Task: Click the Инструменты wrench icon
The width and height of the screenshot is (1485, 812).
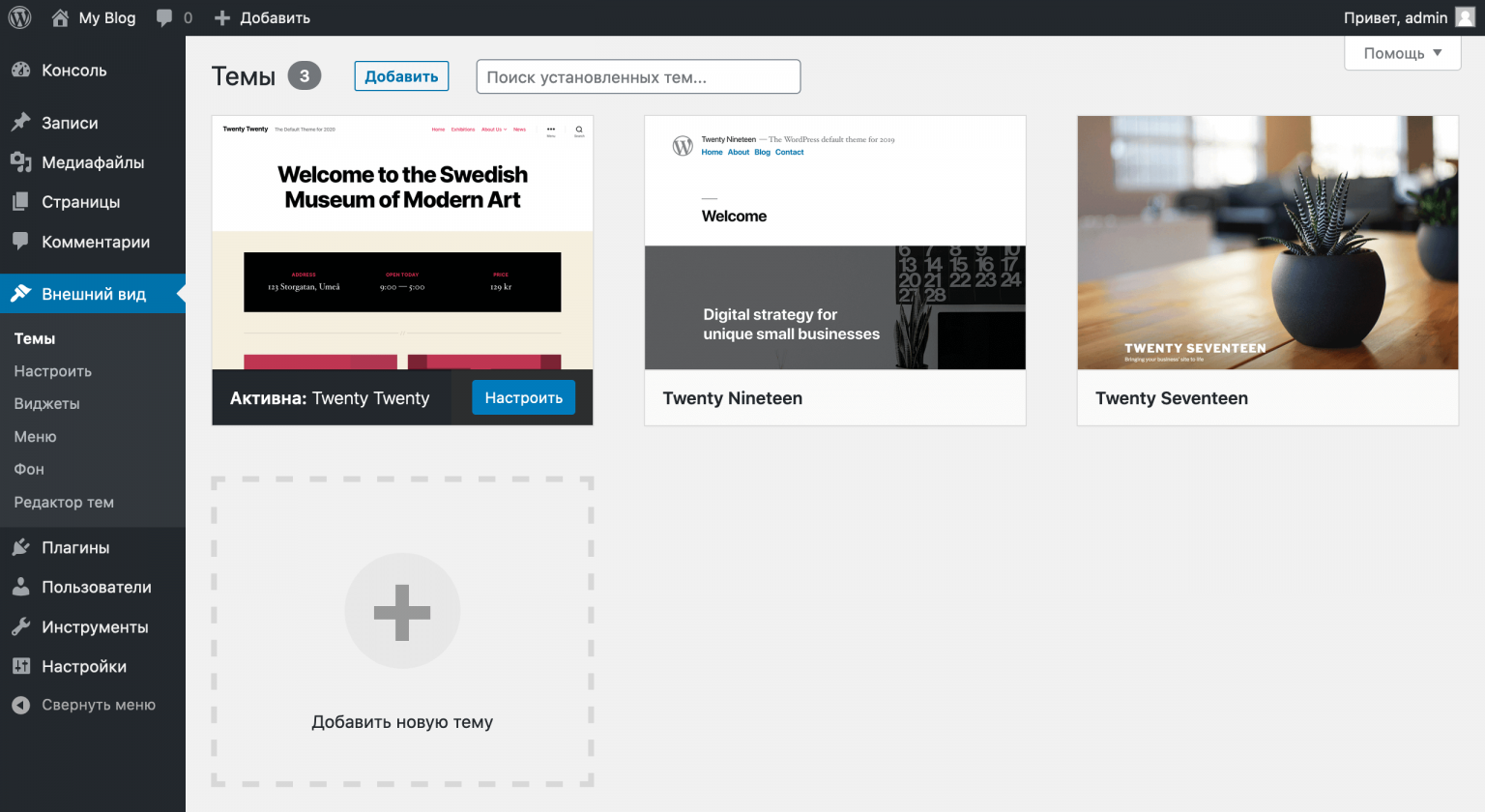Action: point(21,626)
